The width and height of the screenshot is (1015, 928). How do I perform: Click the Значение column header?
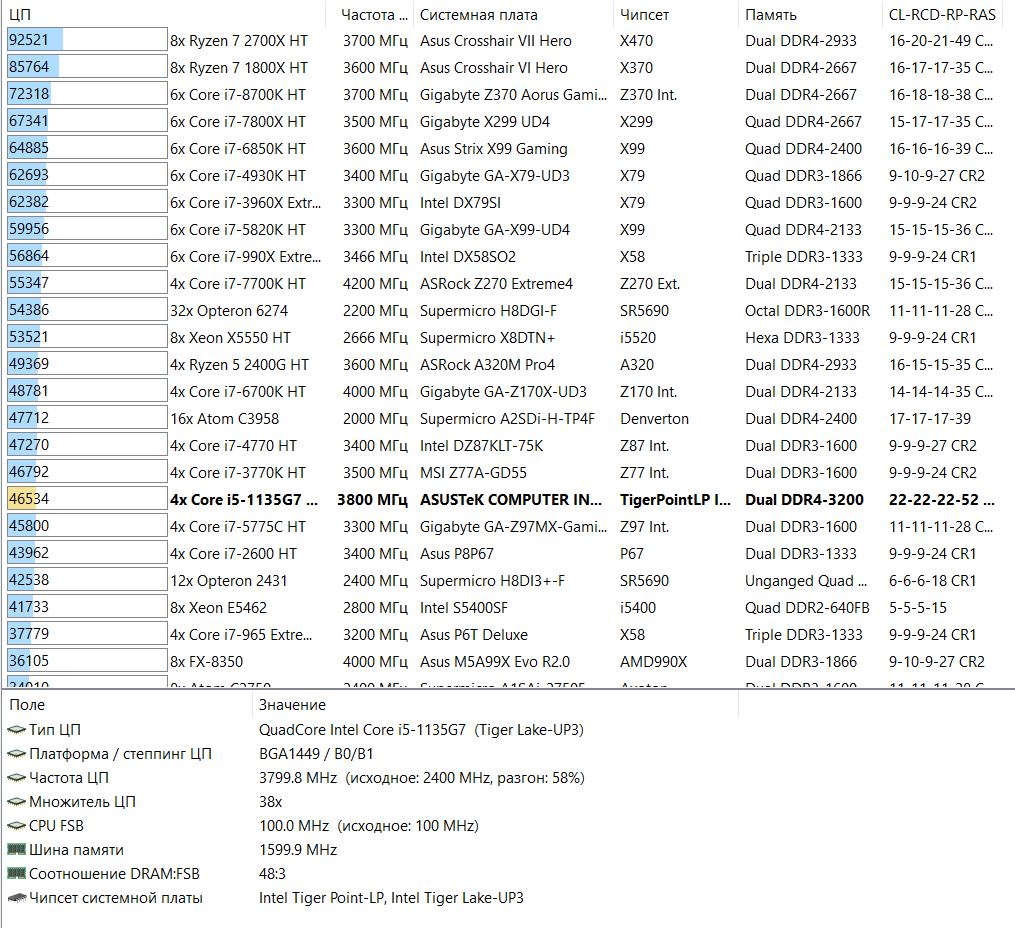point(495,705)
